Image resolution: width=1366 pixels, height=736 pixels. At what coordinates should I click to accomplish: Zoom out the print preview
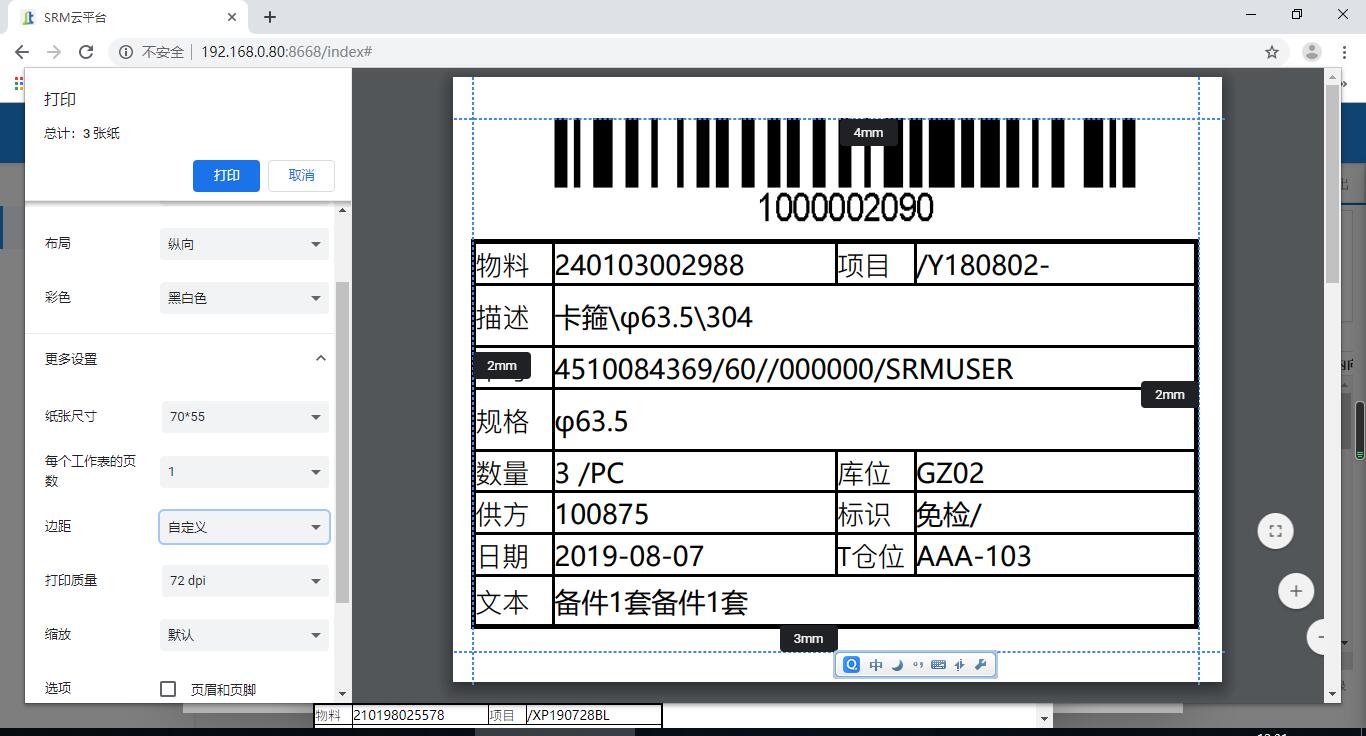(1321, 637)
